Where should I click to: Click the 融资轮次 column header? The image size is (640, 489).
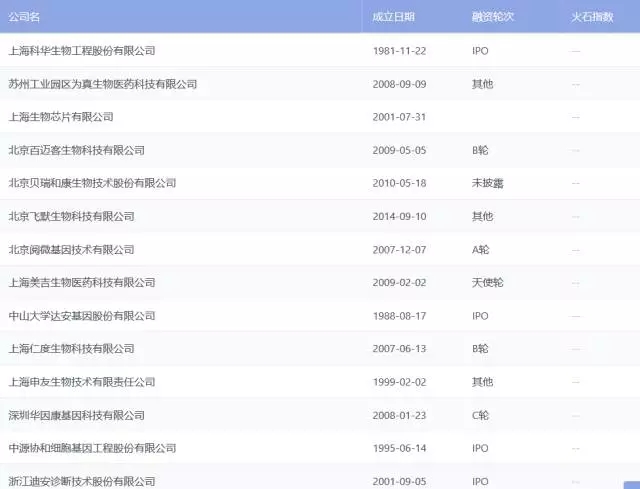click(493, 17)
